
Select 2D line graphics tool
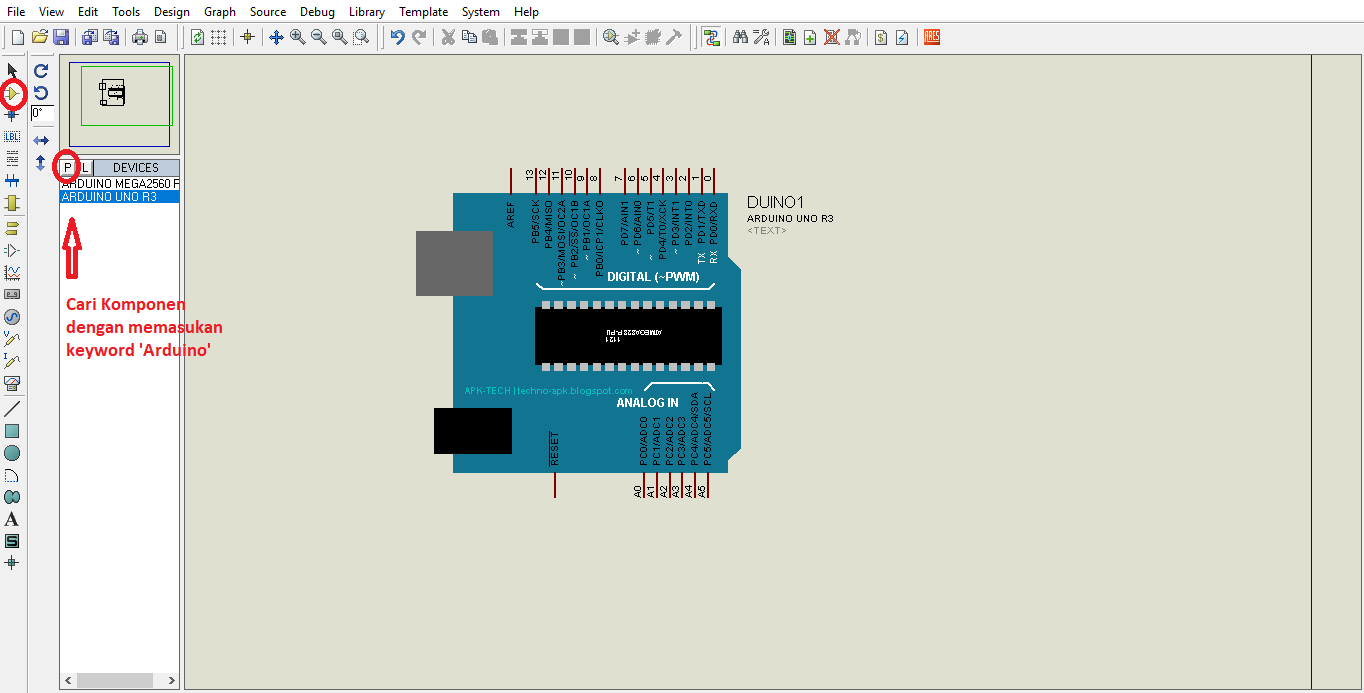coord(12,409)
